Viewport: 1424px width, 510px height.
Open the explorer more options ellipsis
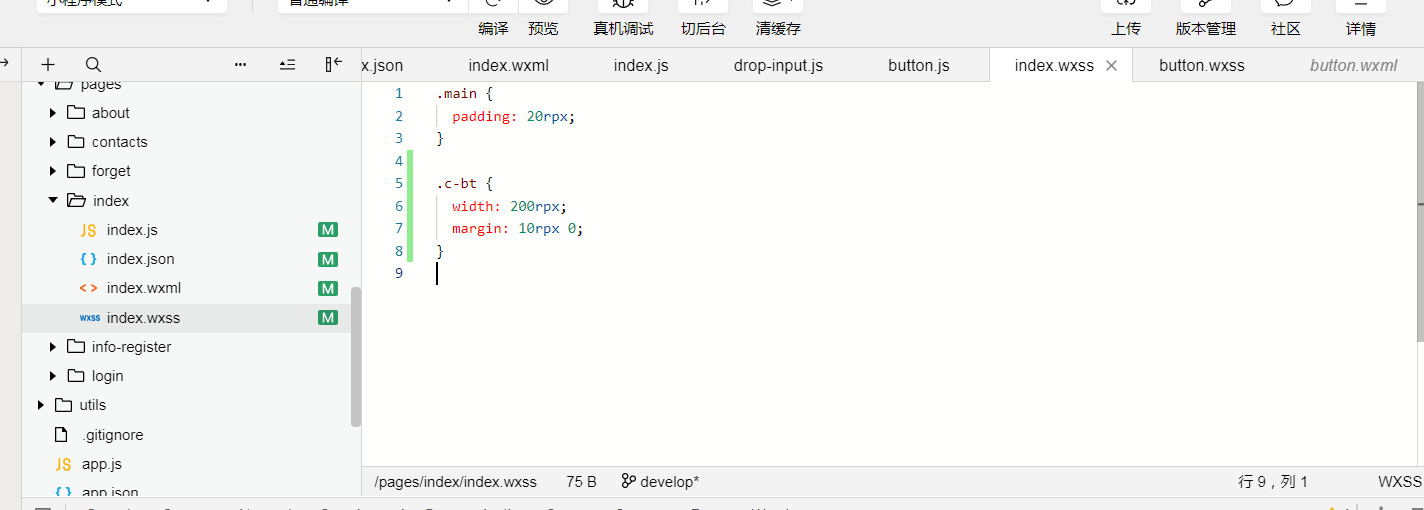(240, 64)
